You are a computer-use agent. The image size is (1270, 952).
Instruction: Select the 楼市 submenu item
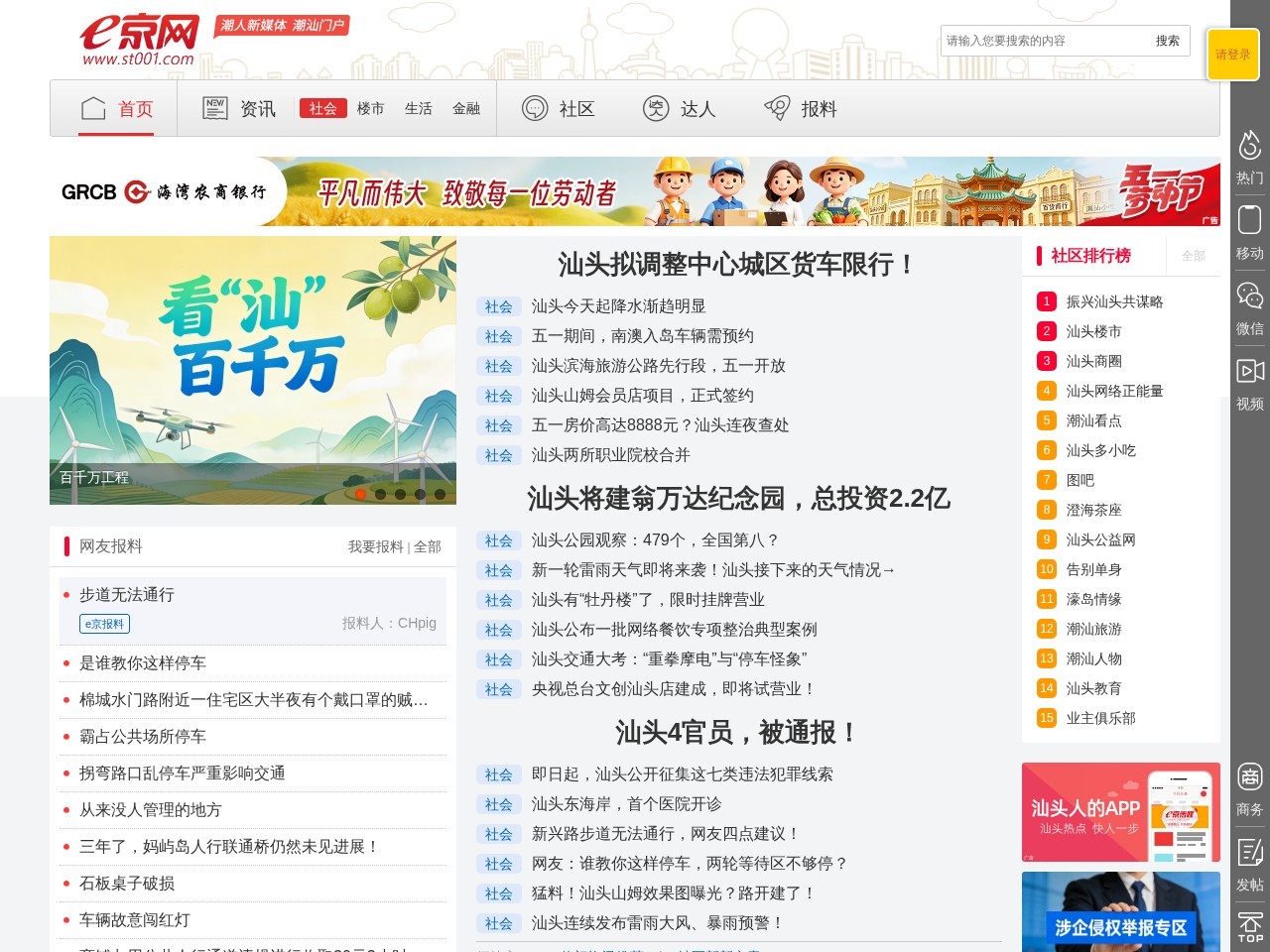[371, 108]
